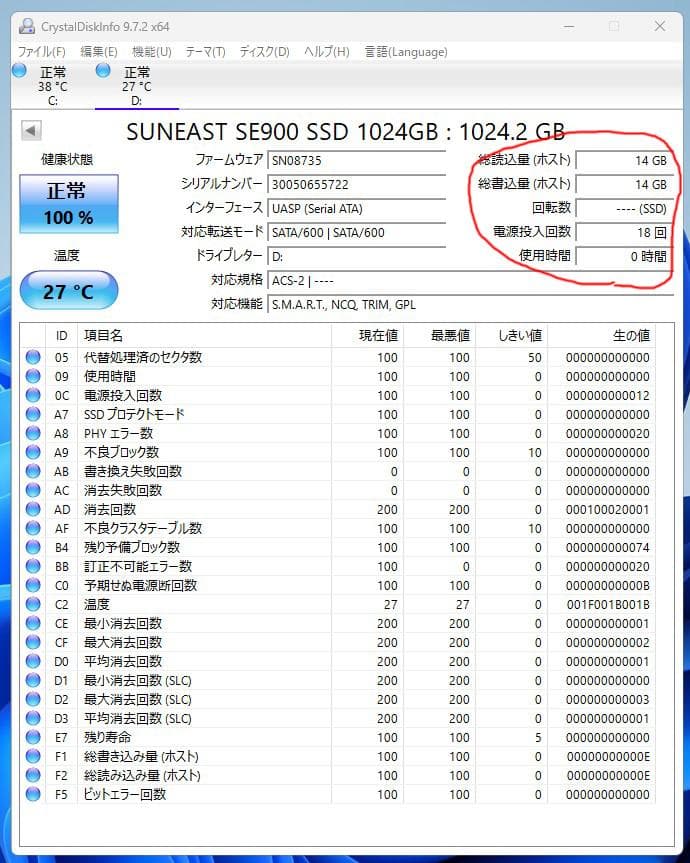The height and width of the screenshot is (863, 690).
Task: Click status orb of row AF 不良クラスタテーブル数
Action: 33,528
